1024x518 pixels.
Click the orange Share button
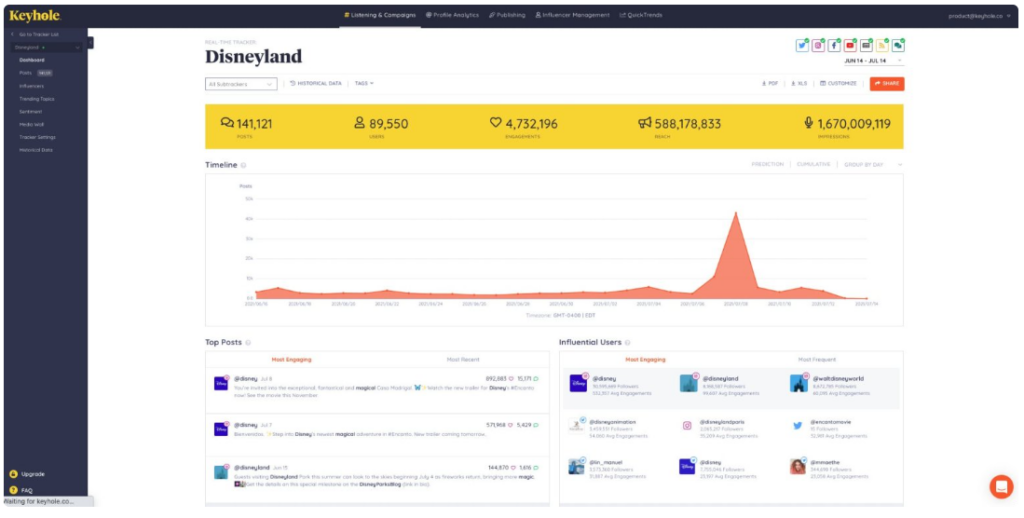[887, 84]
